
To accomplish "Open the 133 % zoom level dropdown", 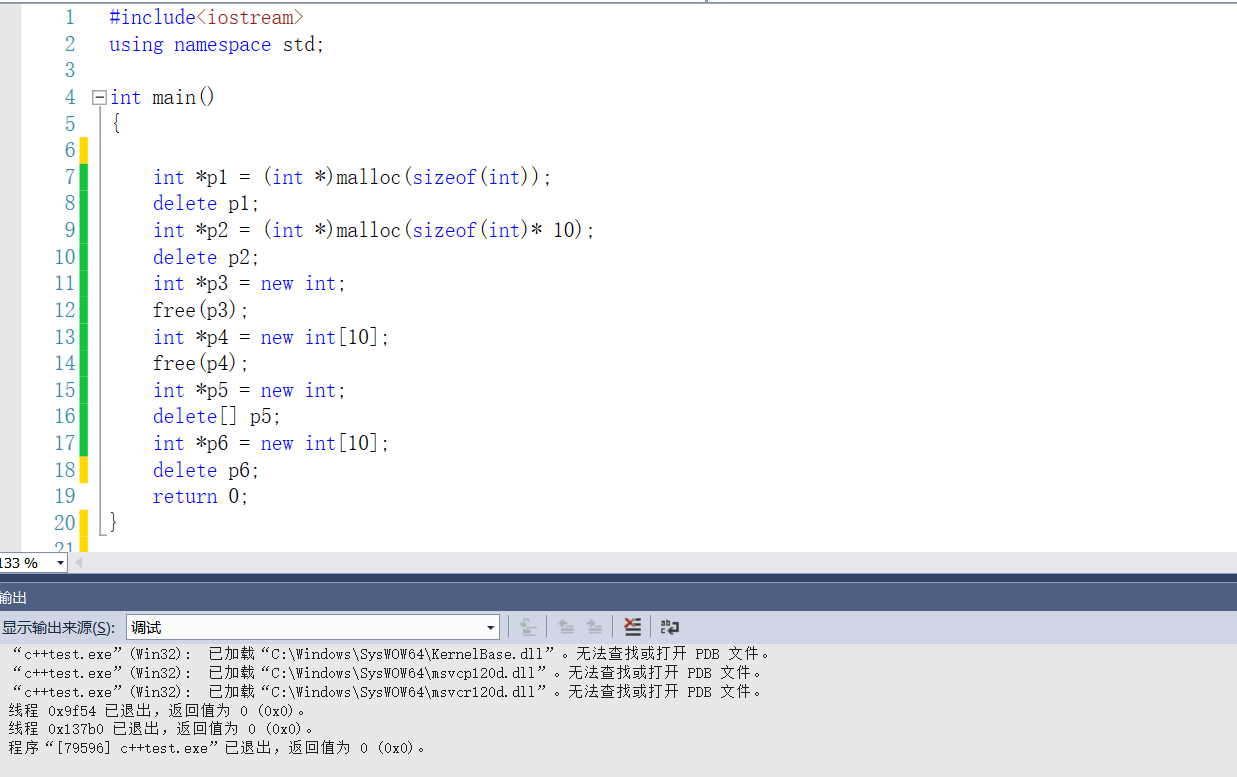I will pyautogui.click(x=60, y=563).
